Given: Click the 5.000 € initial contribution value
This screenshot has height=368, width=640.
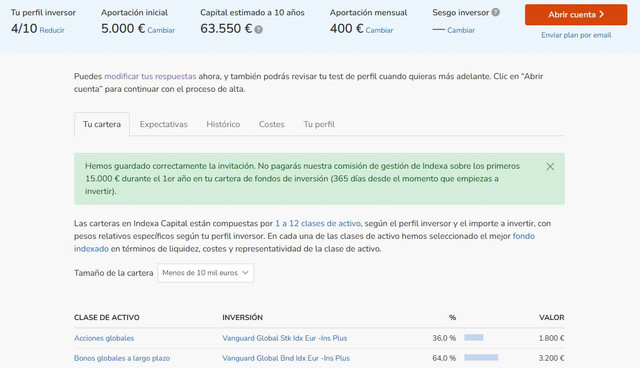Looking at the screenshot, I should coord(123,29).
